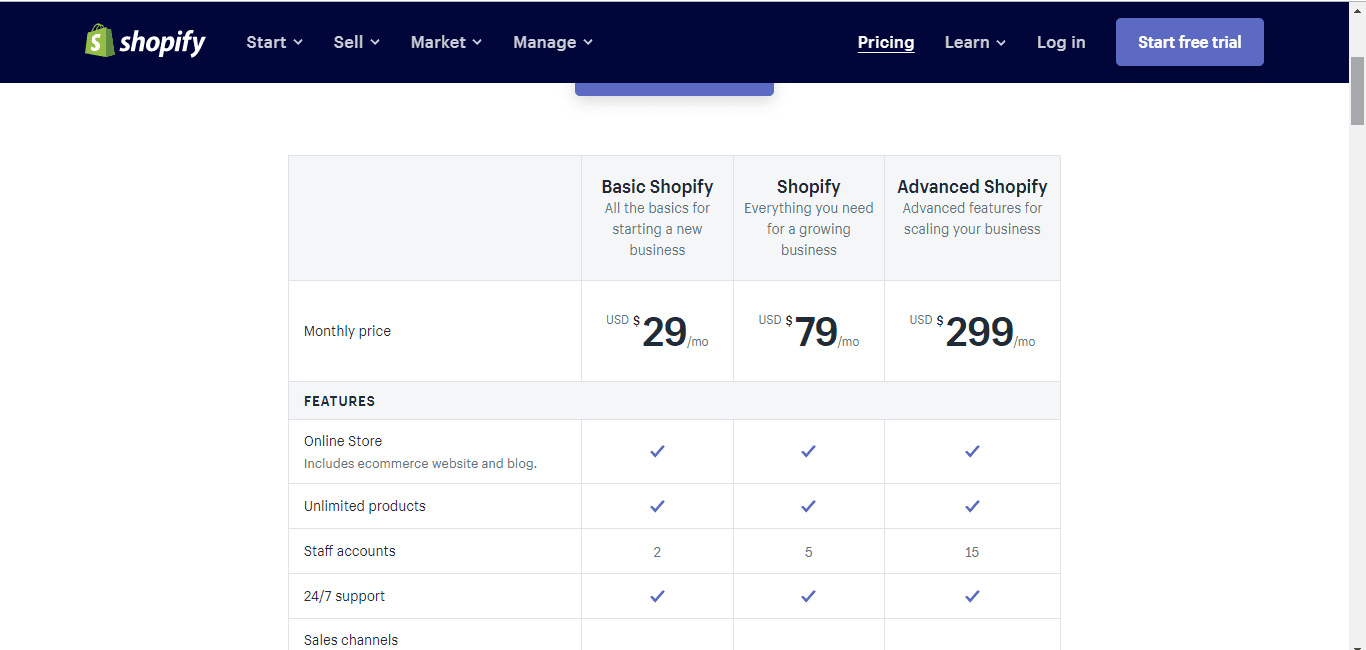Image resolution: width=1366 pixels, height=650 pixels.
Task: Click the Online Store feature label
Action: (343, 441)
